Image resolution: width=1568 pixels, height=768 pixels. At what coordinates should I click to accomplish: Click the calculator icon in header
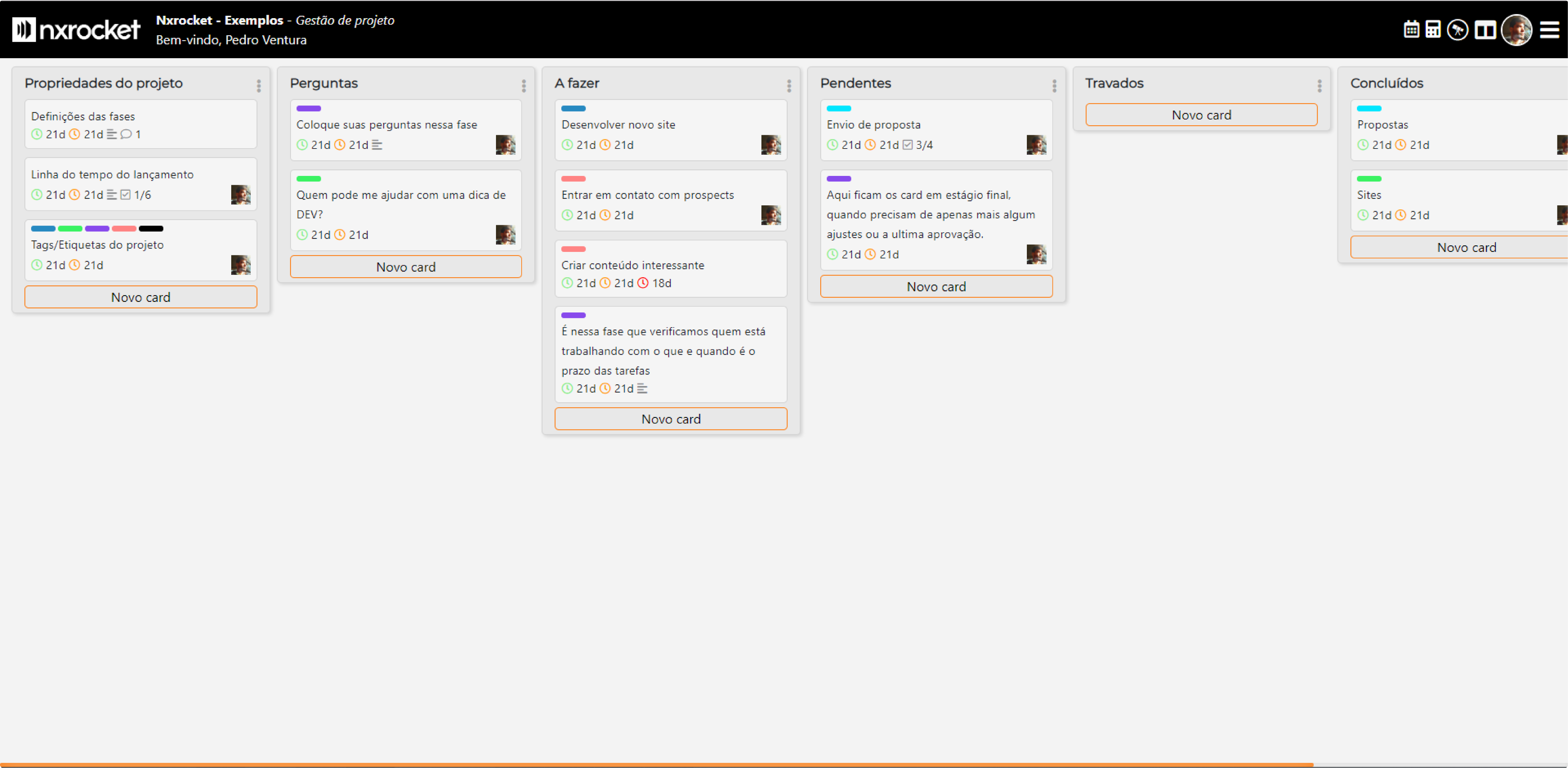point(1433,29)
